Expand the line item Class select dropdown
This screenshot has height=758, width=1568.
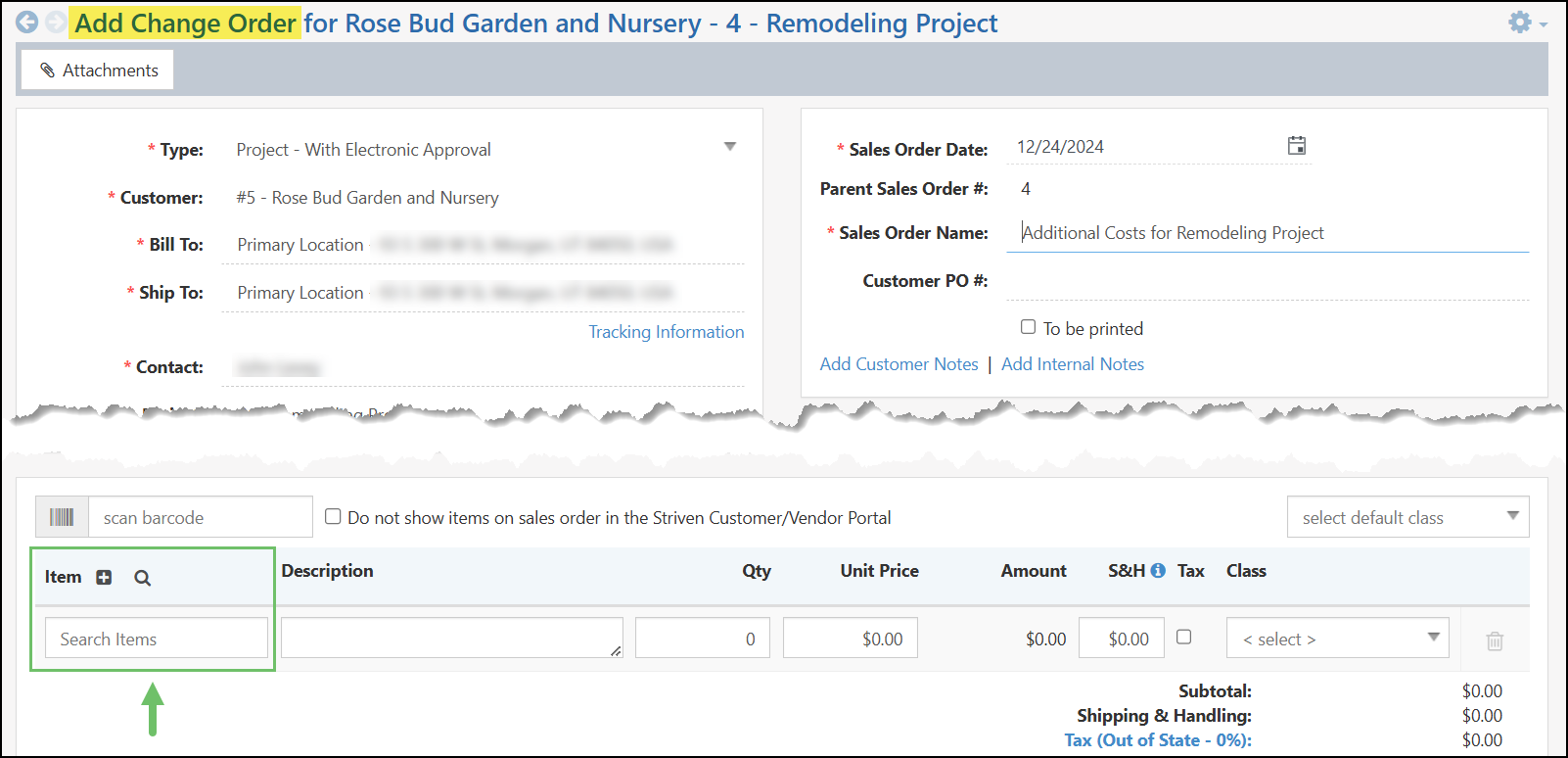click(x=1337, y=639)
